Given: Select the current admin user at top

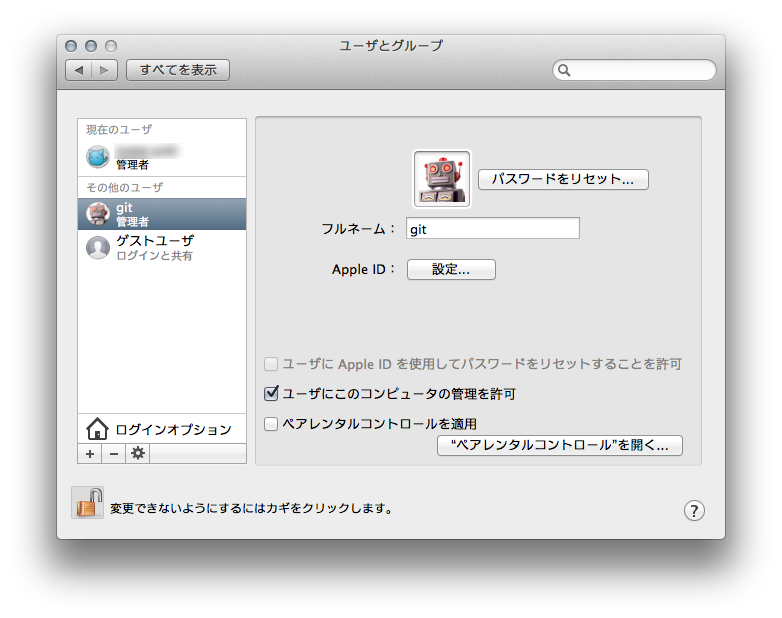Looking at the screenshot, I should (x=162, y=157).
